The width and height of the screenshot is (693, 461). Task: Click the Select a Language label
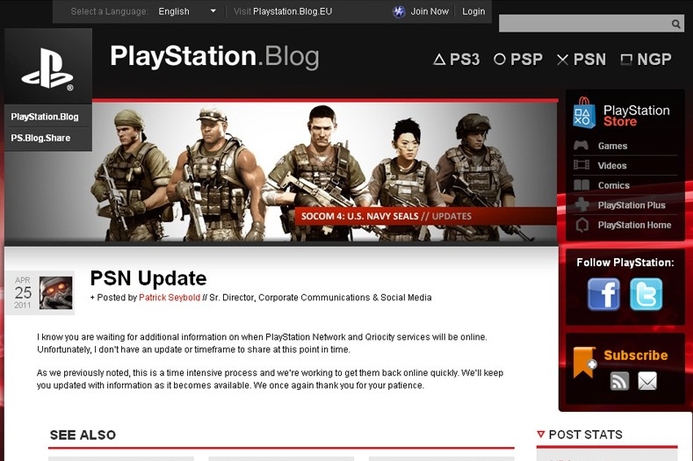(109, 11)
